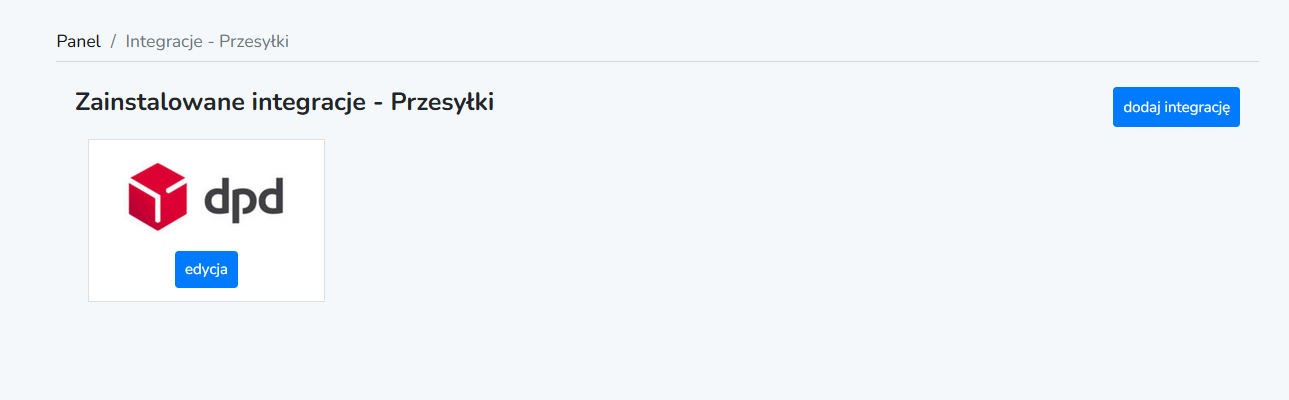1289x400 pixels.
Task: Open DPD settings with the blue edycja button
Action: (206, 269)
